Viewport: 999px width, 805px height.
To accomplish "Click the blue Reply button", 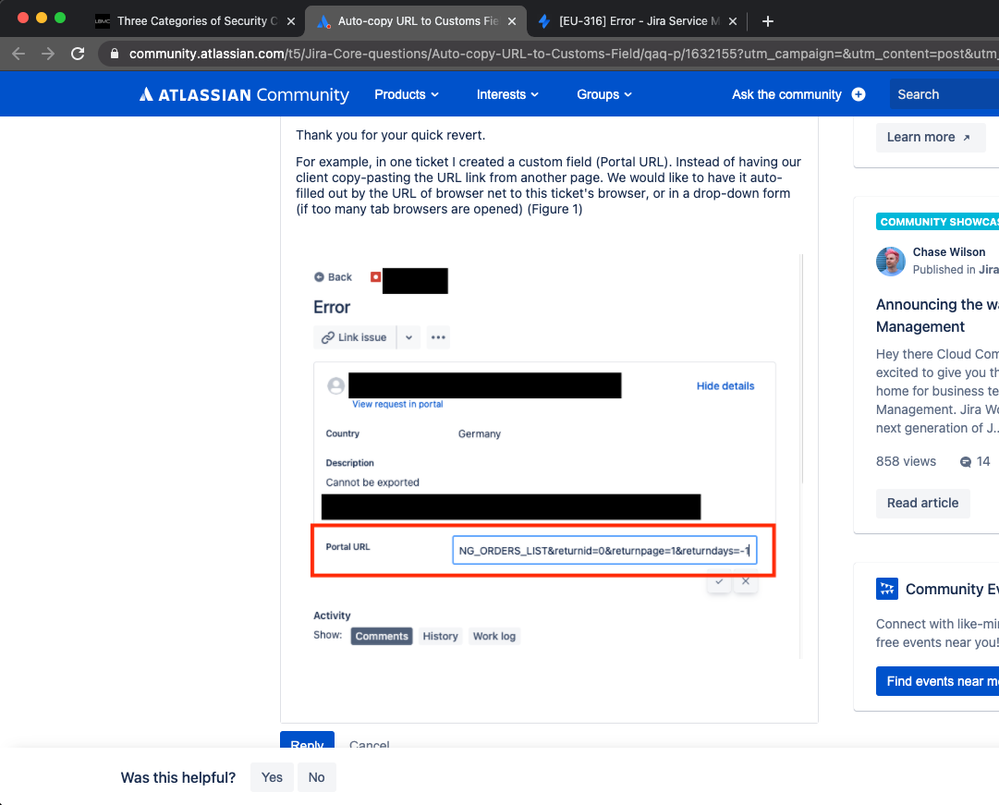I will [x=307, y=740].
